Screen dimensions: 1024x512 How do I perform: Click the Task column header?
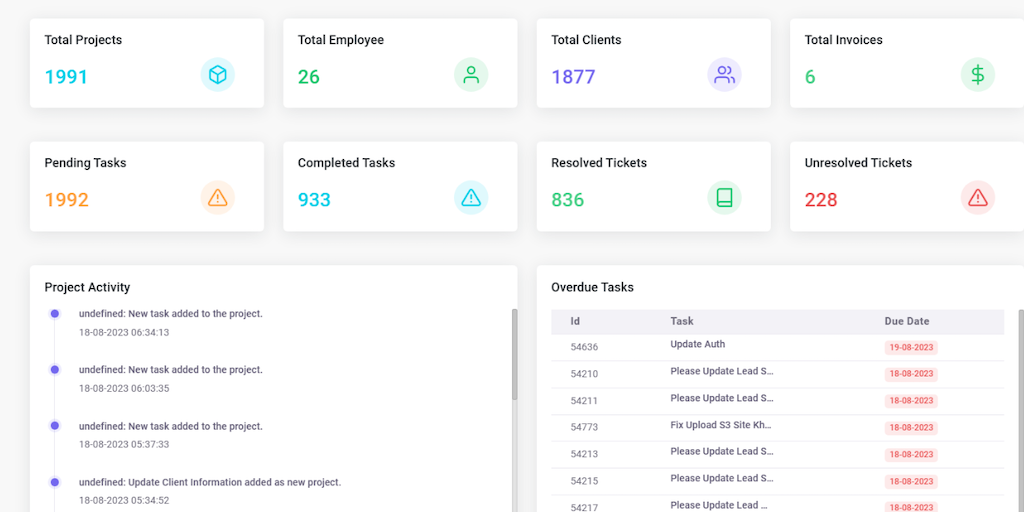pyautogui.click(x=682, y=321)
